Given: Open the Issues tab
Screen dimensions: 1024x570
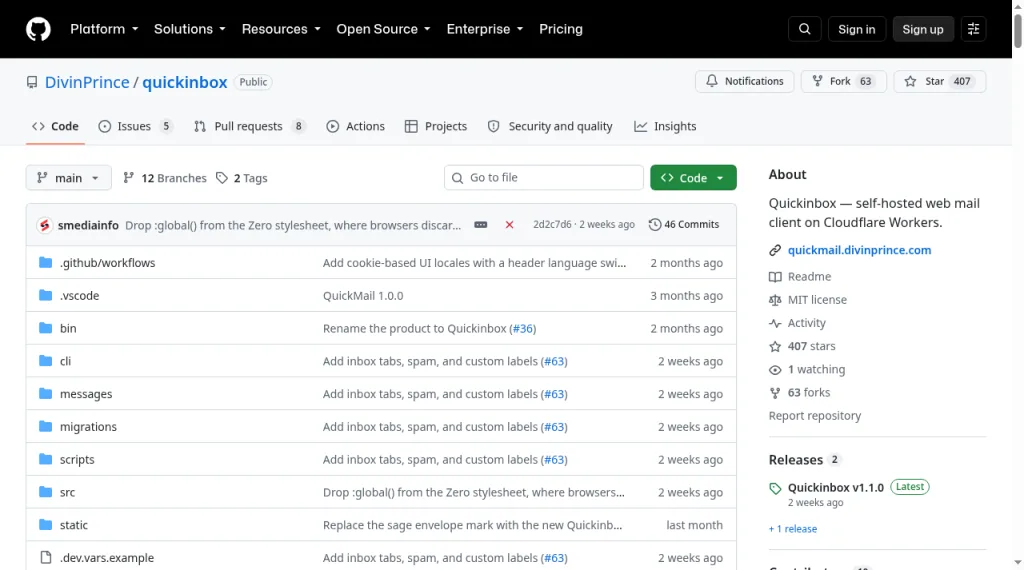Looking at the screenshot, I should pos(136,127).
